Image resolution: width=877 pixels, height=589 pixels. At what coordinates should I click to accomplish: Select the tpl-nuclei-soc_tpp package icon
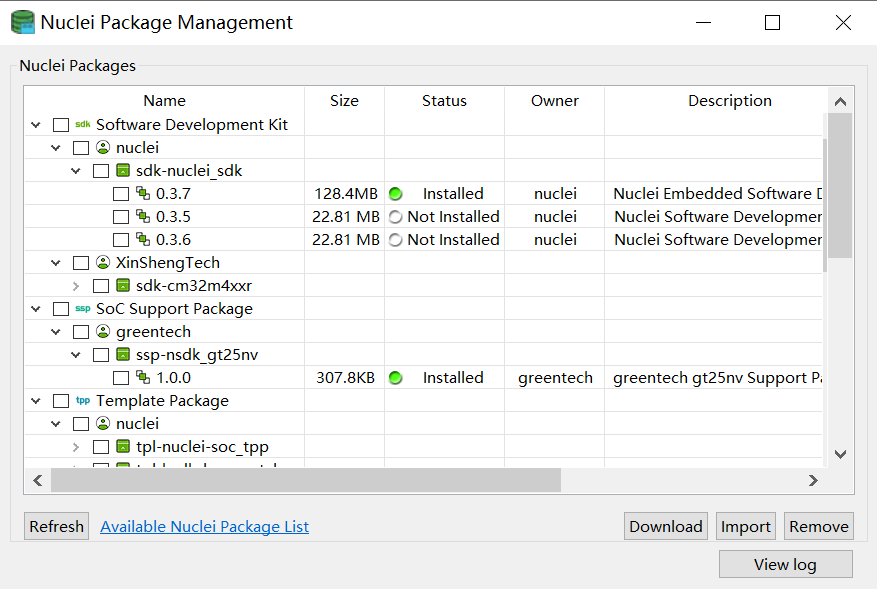pos(123,446)
